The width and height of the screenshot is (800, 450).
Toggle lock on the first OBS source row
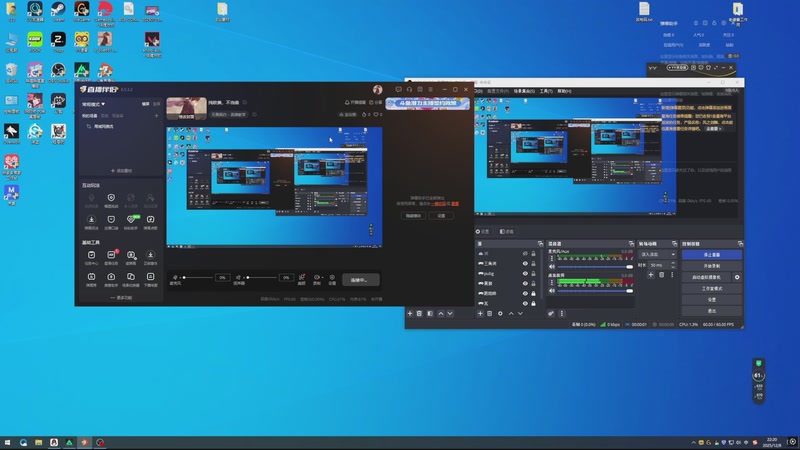[x=534, y=254]
